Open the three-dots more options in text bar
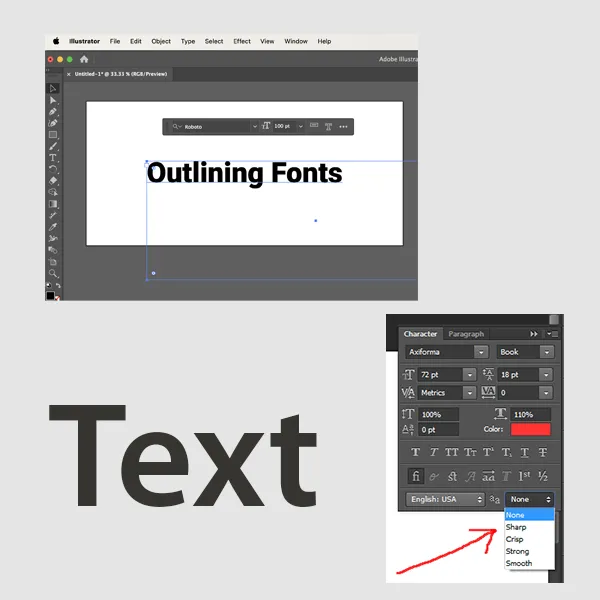 [343, 127]
